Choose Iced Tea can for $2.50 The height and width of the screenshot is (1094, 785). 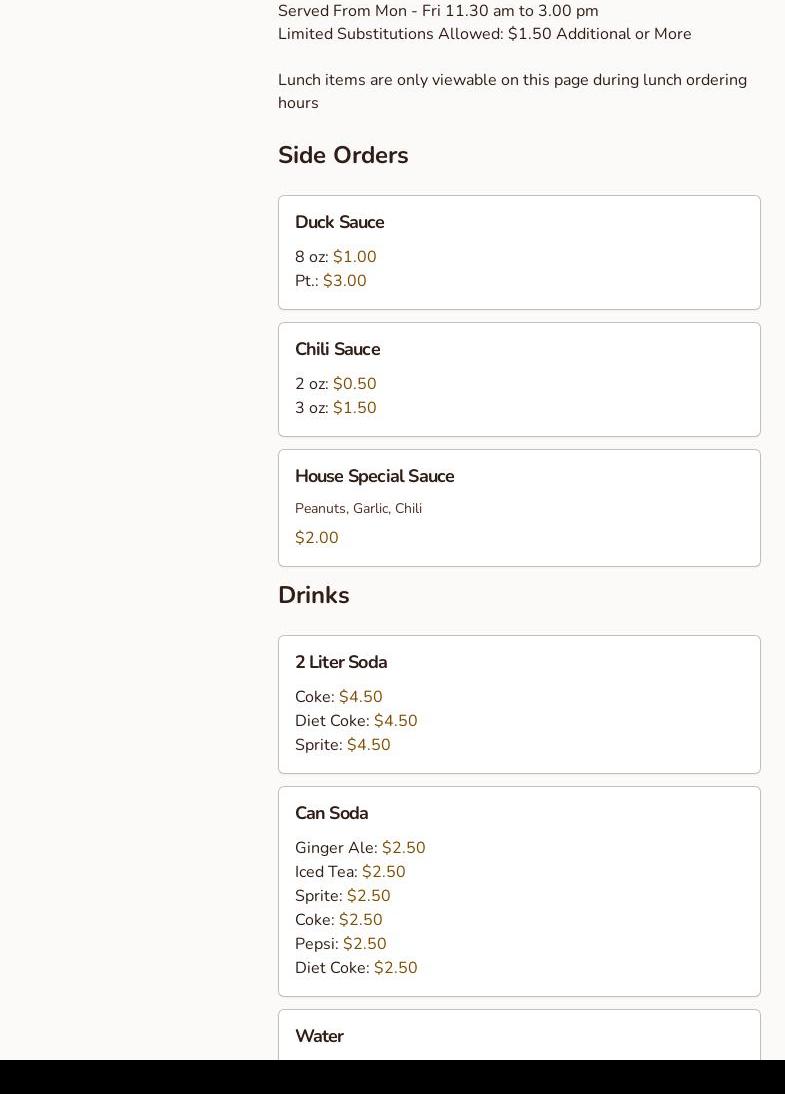[350, 871]
